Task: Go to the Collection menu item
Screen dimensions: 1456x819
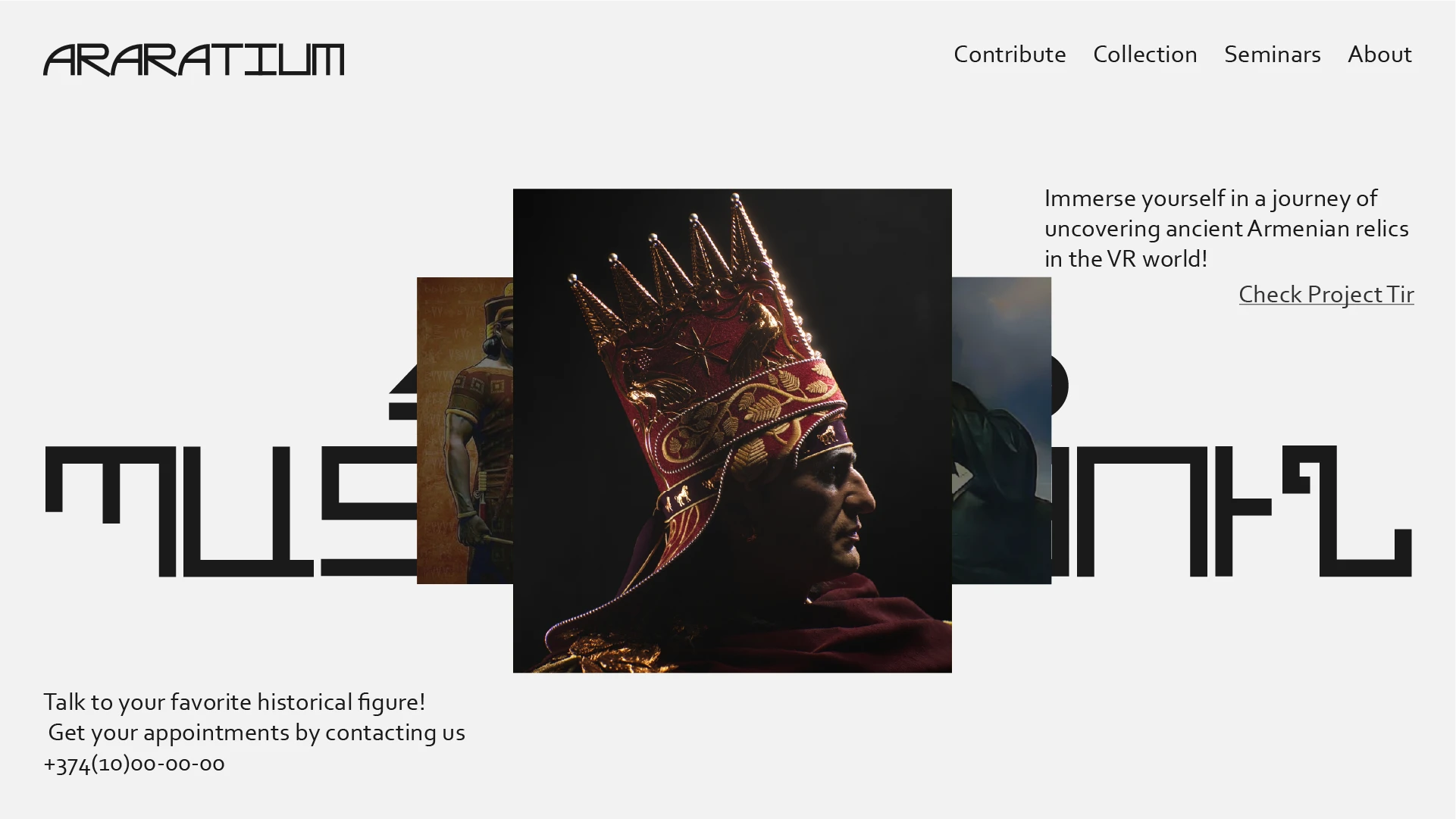Action: [x=1144, y=55]
